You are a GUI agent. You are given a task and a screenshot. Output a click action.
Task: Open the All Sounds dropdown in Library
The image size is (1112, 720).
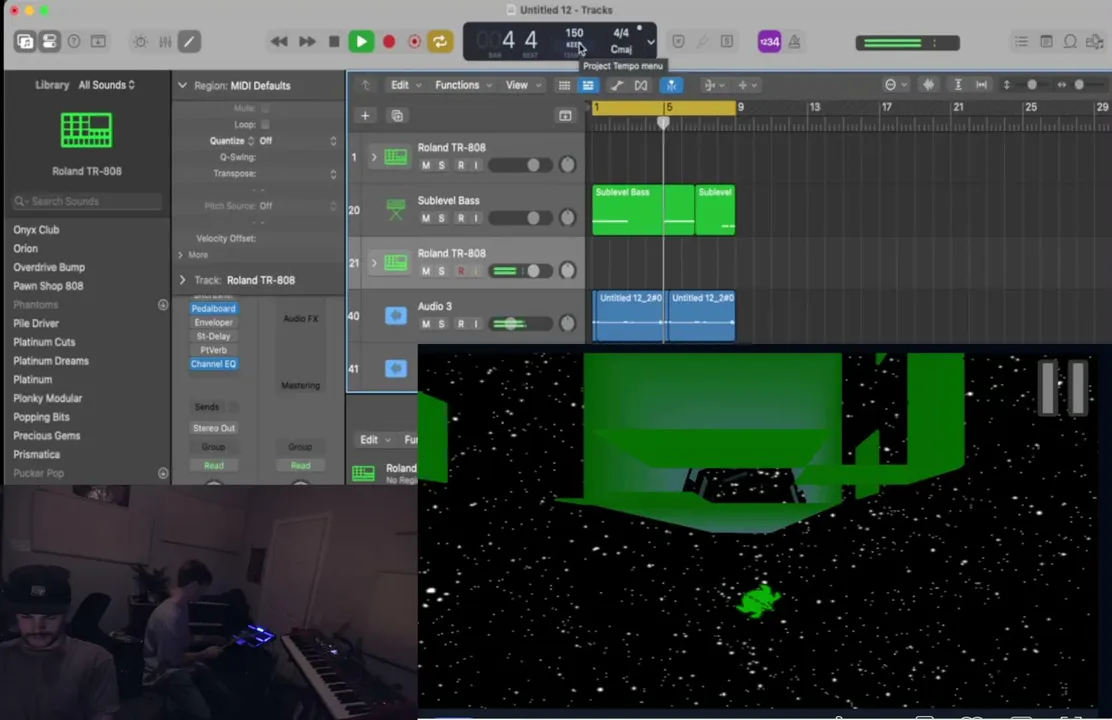click(106, 84)
